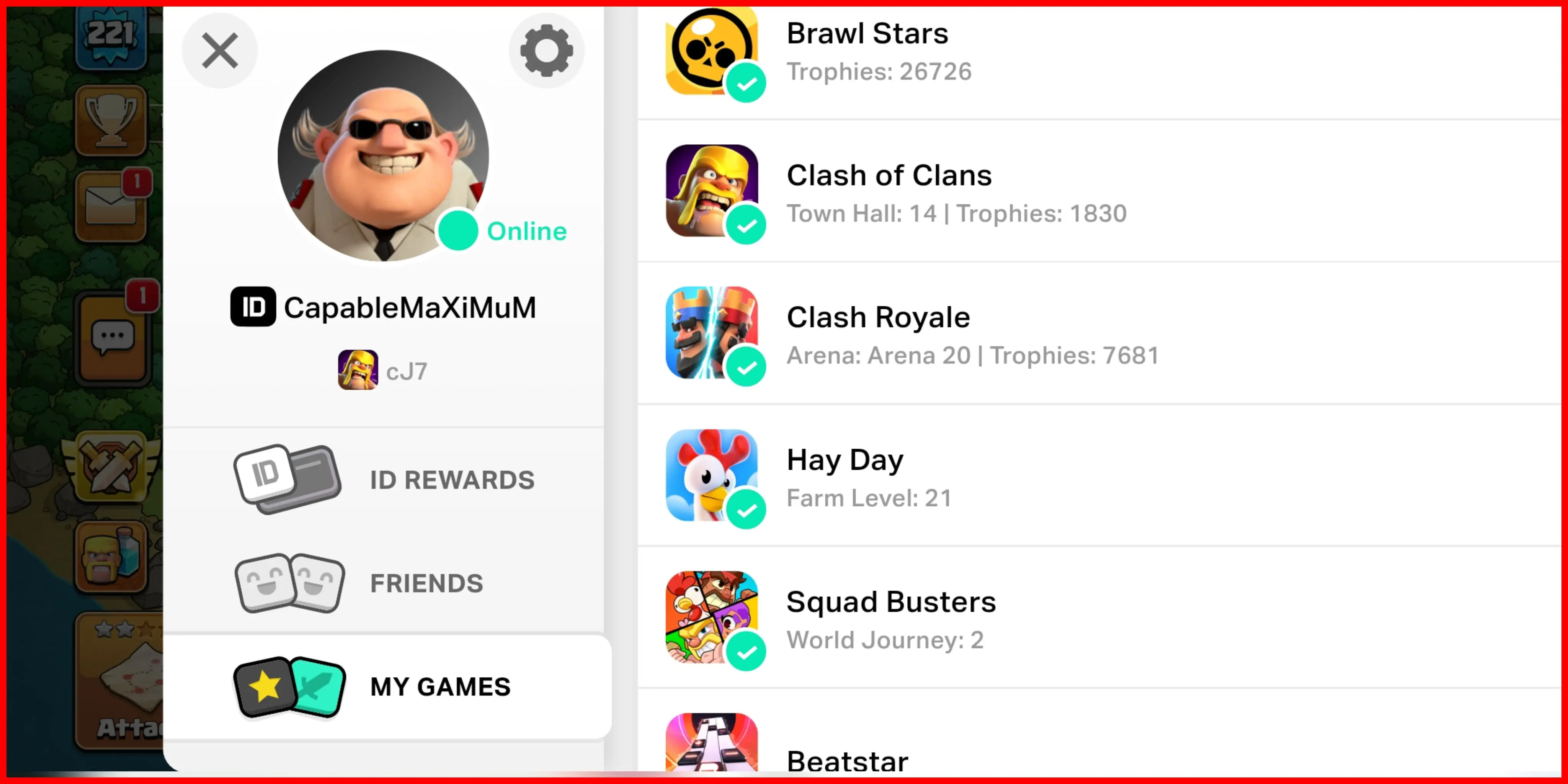Image resolution: width=1568 pixels, height=784 pixels.
Task: Select the MY GAMES tab
Action: coord(387,687)
